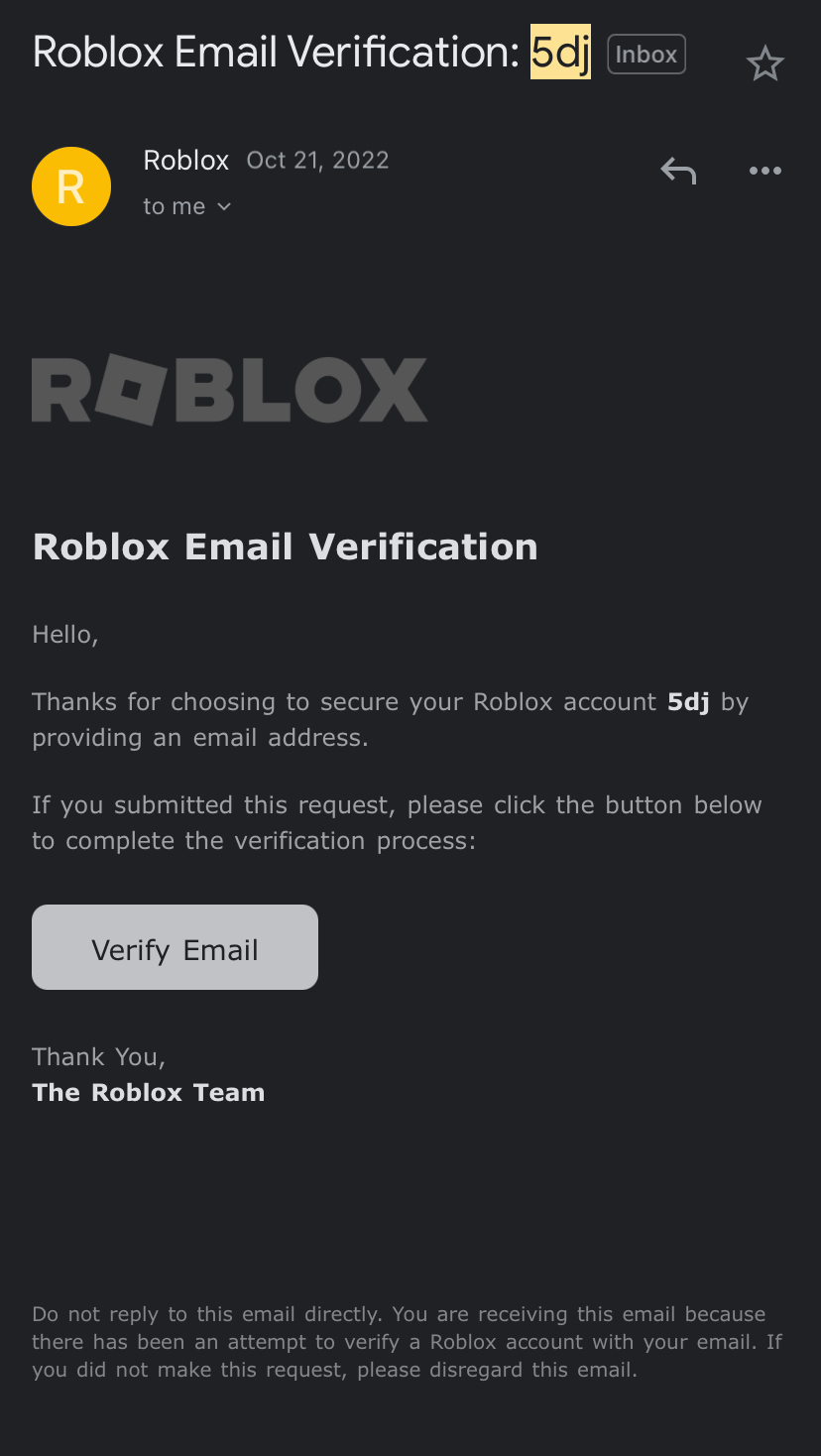The width and height of the screenshot is (821, 1456).
Task: Click the highlighted 5dj in the subject
Action: pos(560,52)
